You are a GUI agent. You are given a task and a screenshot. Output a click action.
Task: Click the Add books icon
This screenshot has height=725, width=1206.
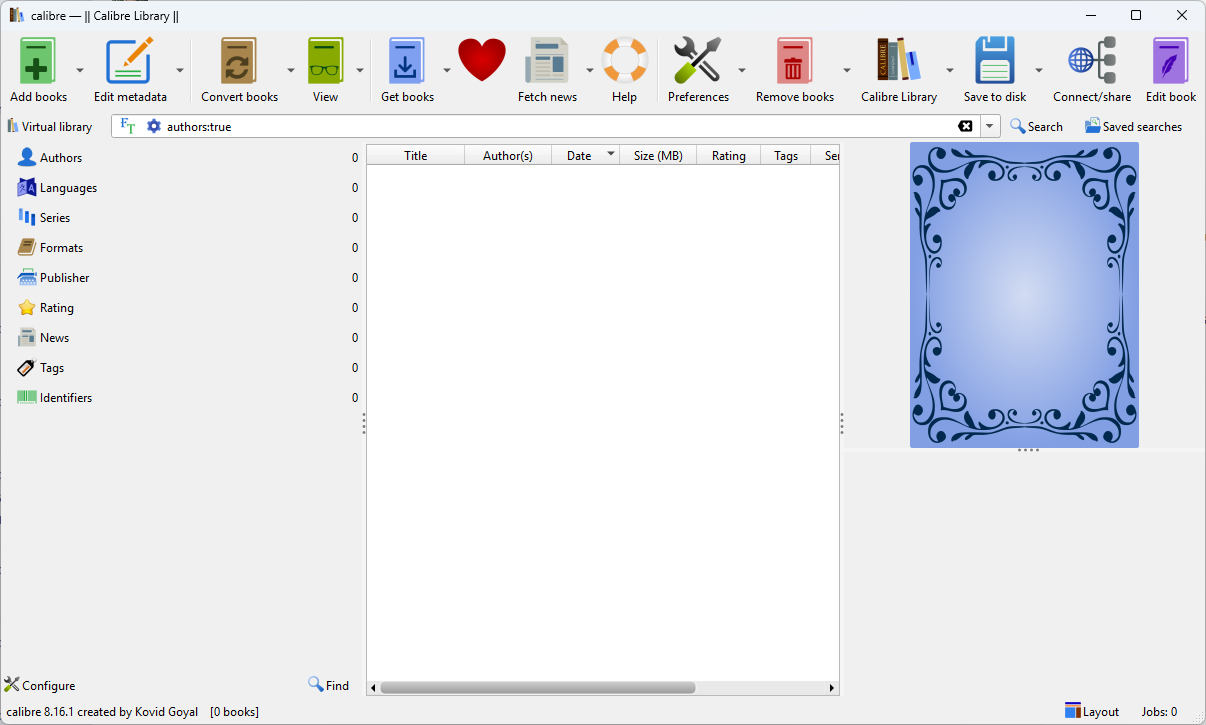point(38,62)
